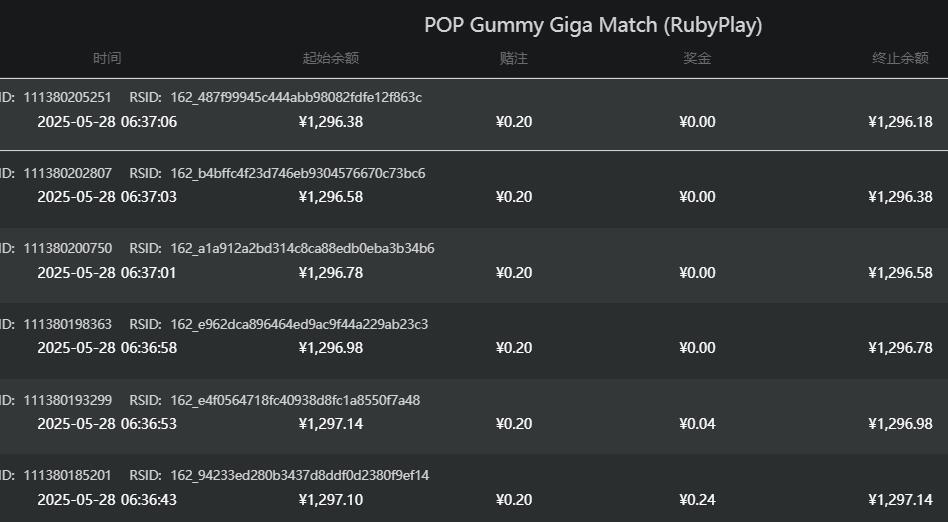Click the POP Gummy Giga Match title
948x522 pixels.
pos(593,25)
